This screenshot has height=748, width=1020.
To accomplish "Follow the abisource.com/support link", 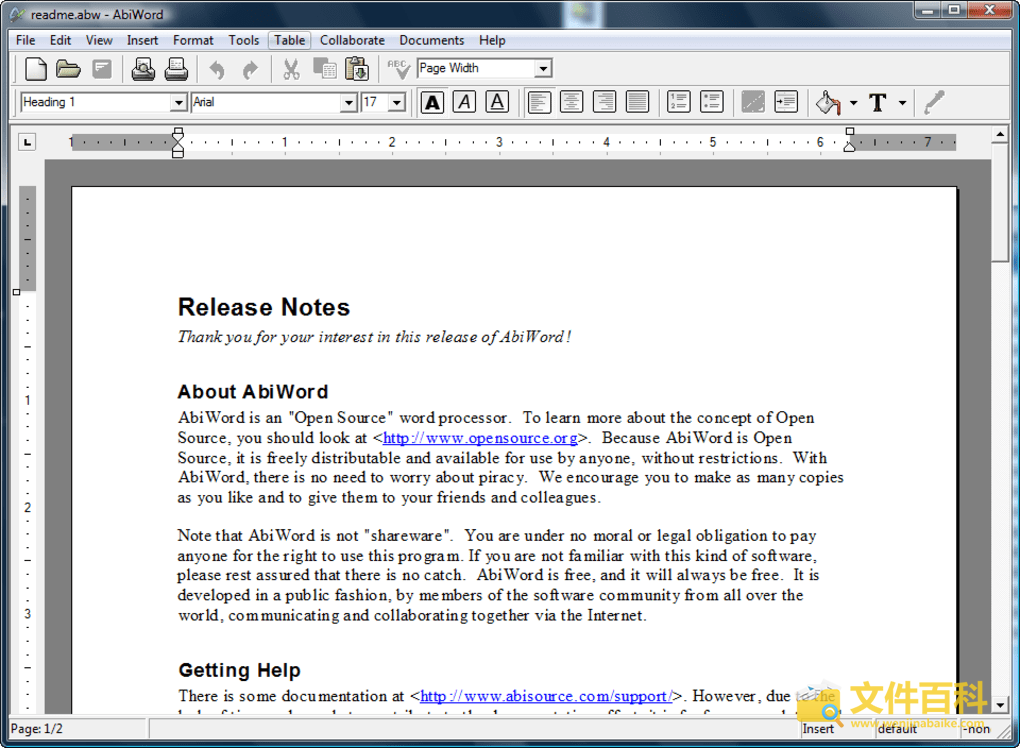I will click(546, 697).
